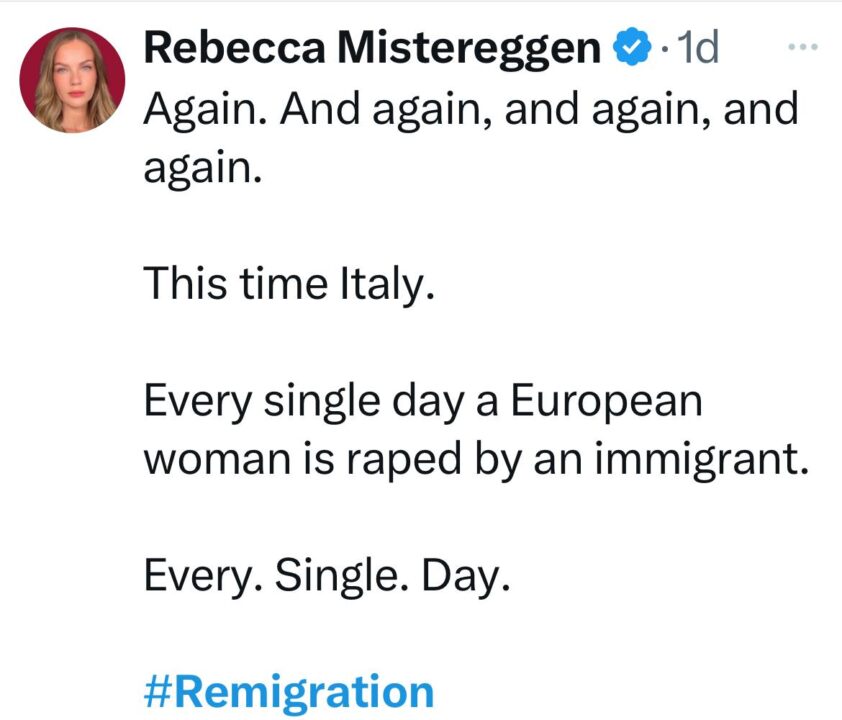Search posts tagged Remigration
This screenshot has width=842, height=720.
[290, 691]
